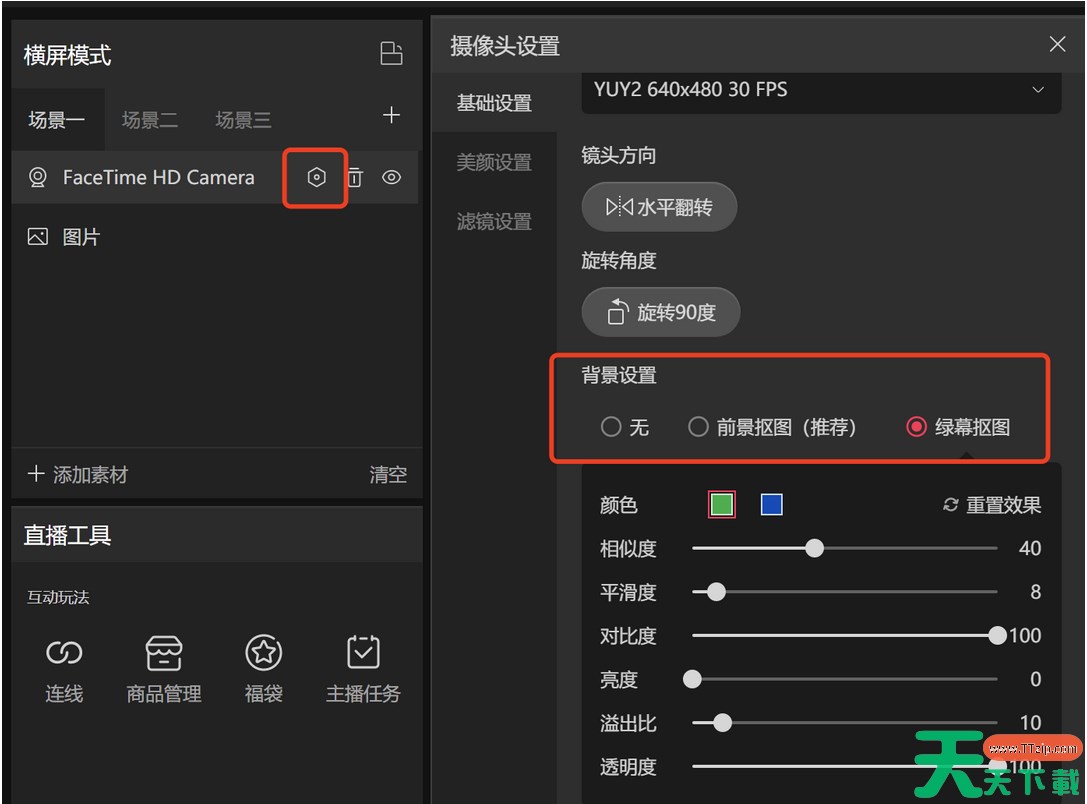Expand the YUY2 640x480 30 FPS dropdown
1087x804 pixels.
pyautogui.click(x=820, y=90)
